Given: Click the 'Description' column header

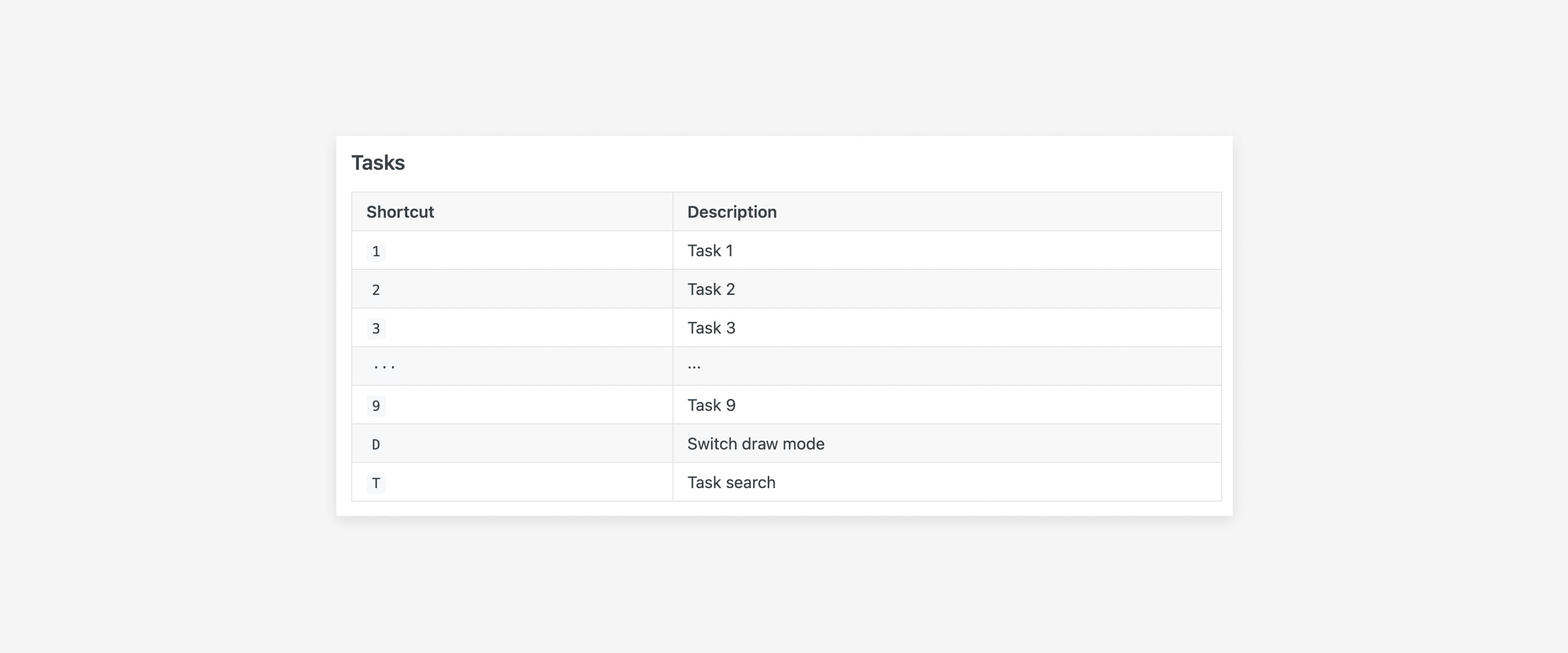Looking at the screenshot, I should point(947,212).
